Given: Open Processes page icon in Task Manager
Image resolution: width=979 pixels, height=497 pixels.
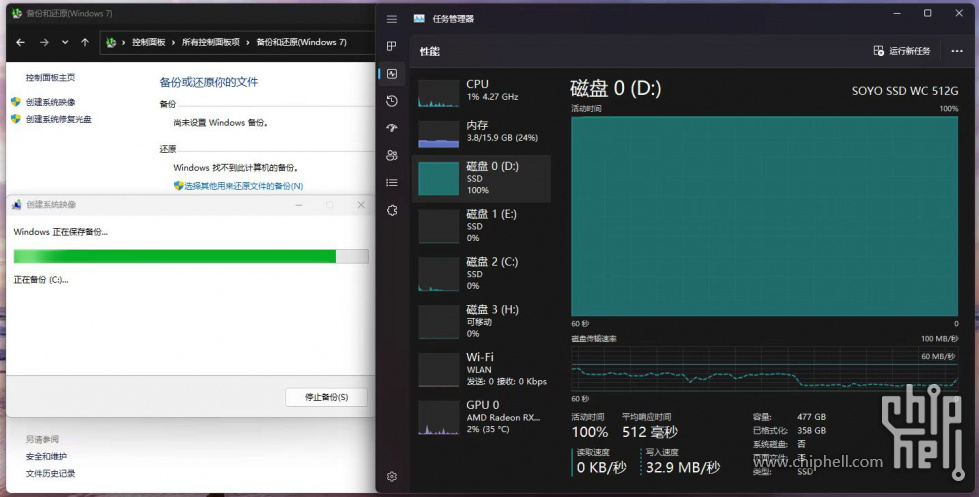Looking at the screenshot, I should click(391, 46).
